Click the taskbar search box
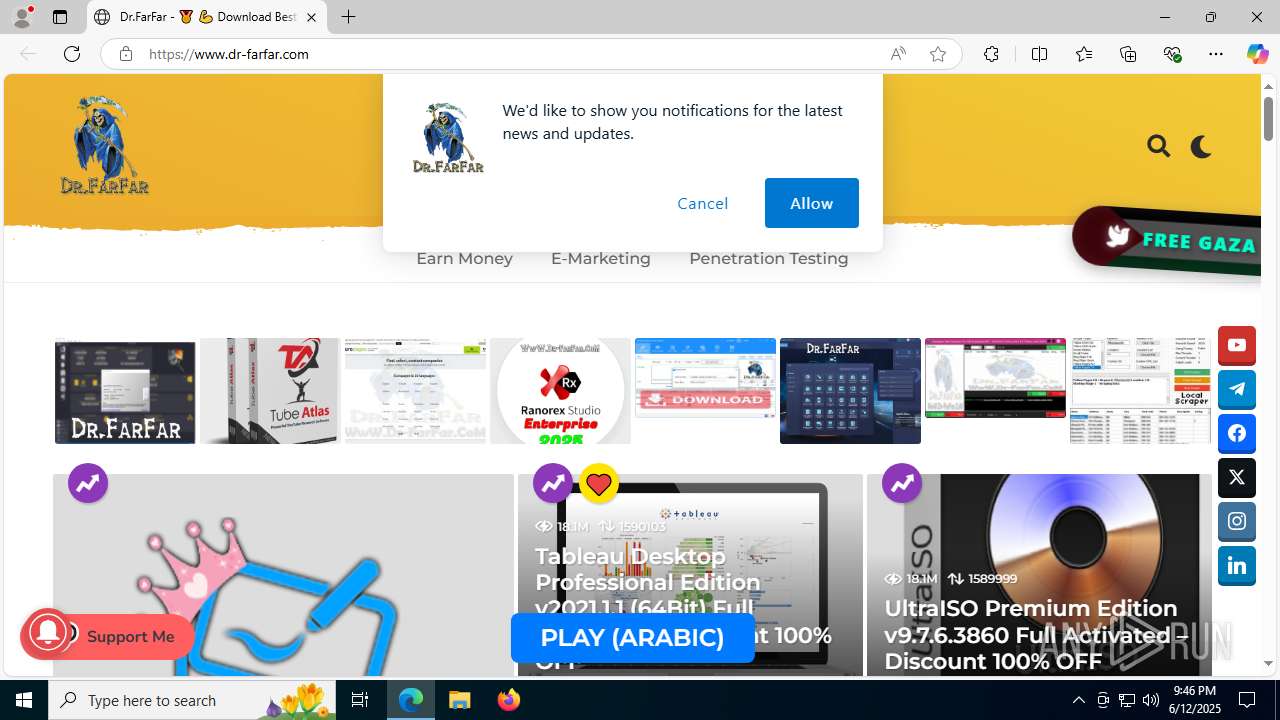1280x720 pixels. (192, 700)
